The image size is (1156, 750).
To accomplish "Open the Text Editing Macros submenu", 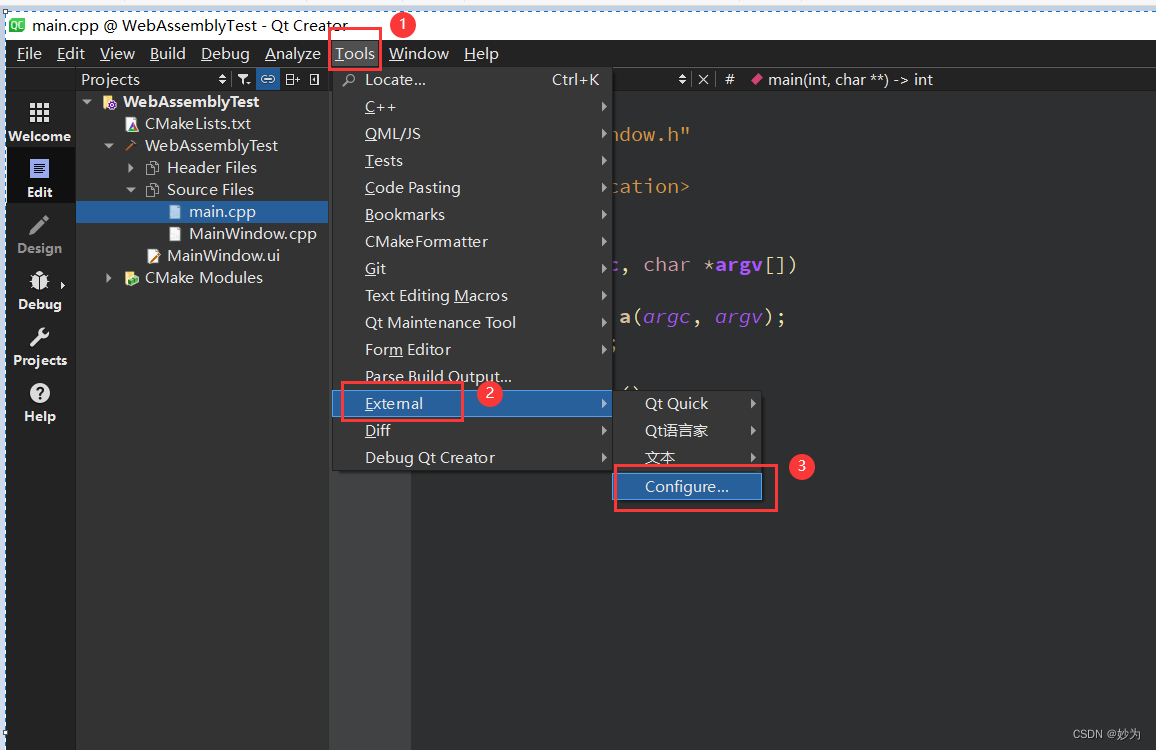I will point(472,296).
